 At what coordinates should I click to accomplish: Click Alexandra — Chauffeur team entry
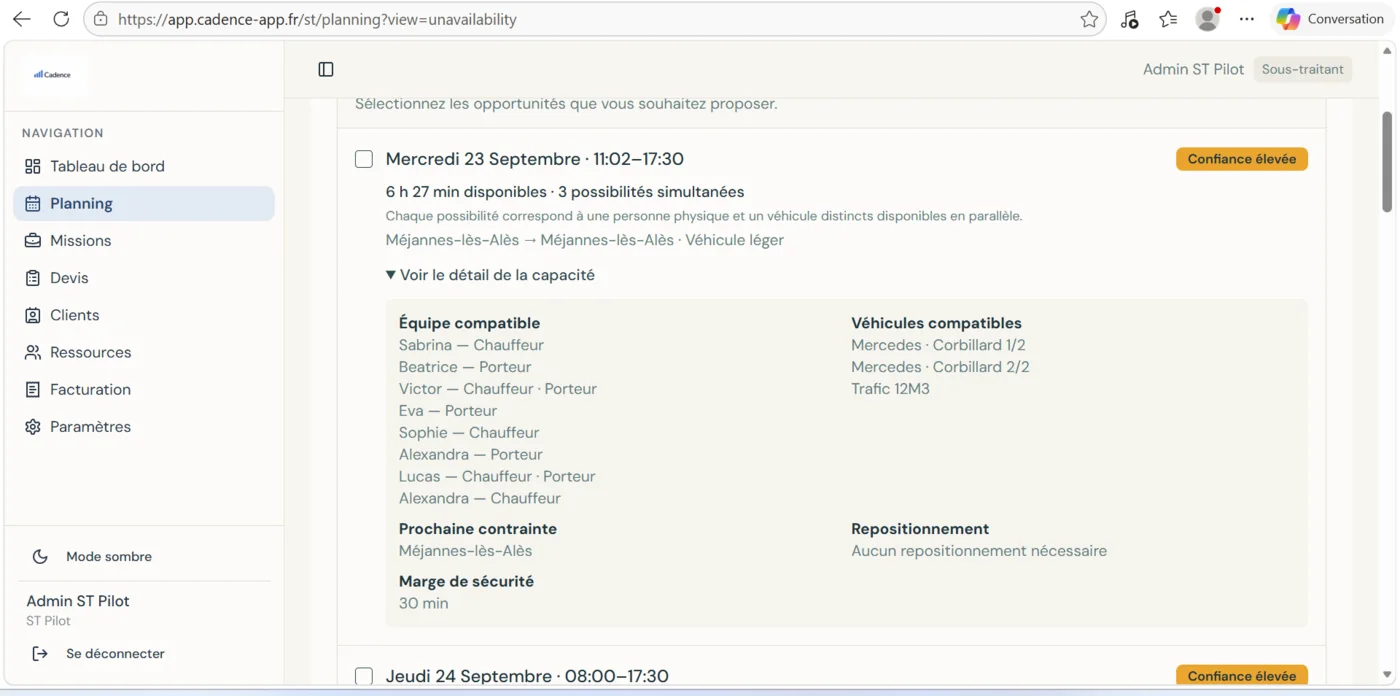[480, 499]
